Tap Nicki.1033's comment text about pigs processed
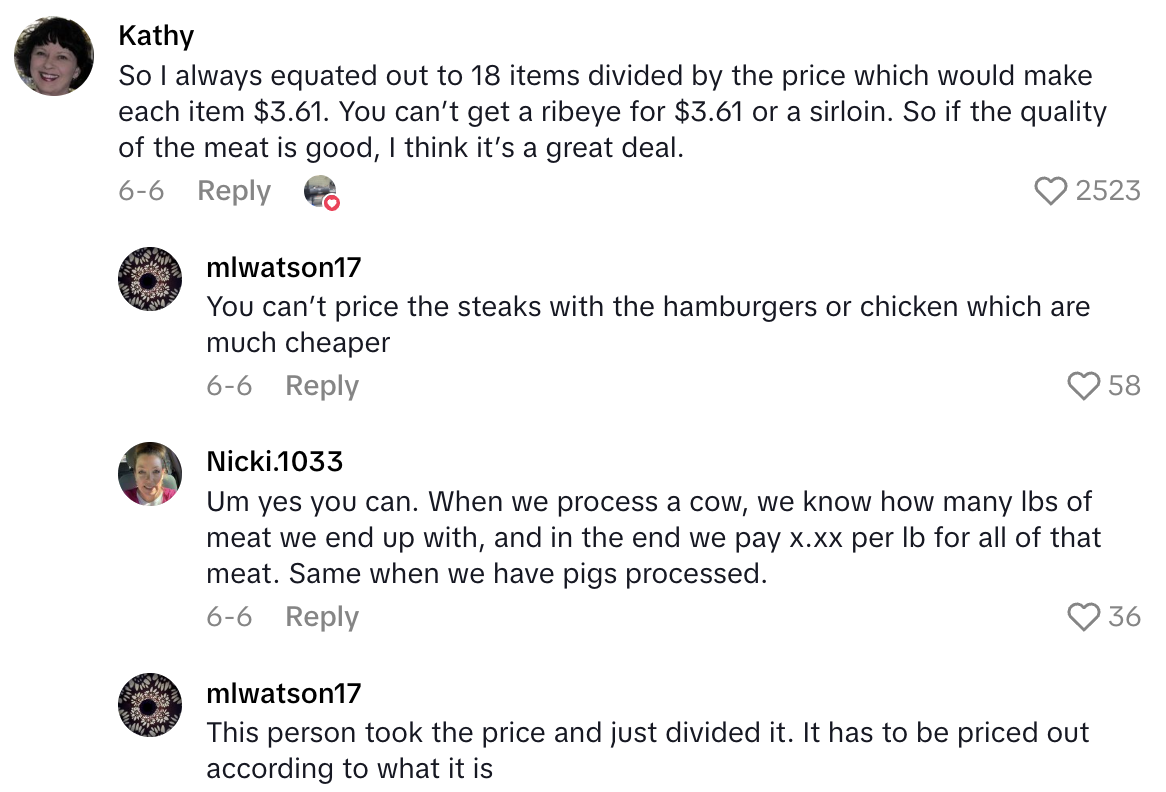Viewport: 1166px width, 792px height. (652, 537)
